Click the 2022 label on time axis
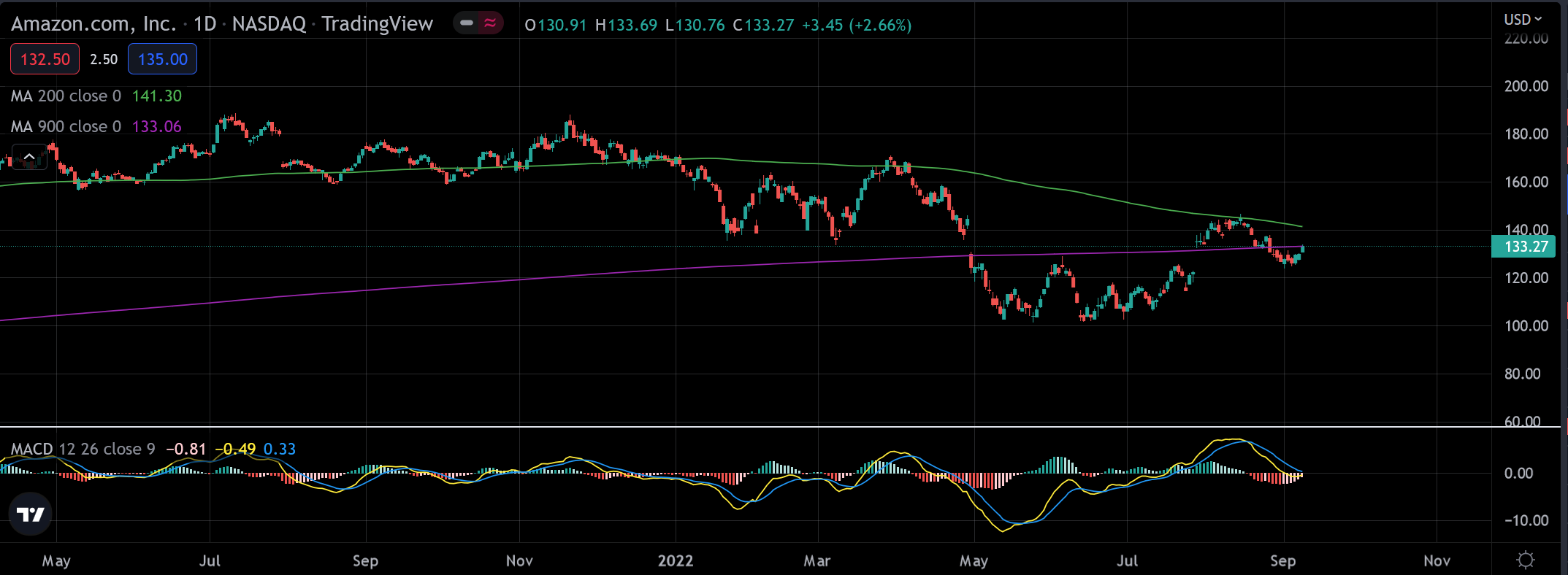 point(675,560)
